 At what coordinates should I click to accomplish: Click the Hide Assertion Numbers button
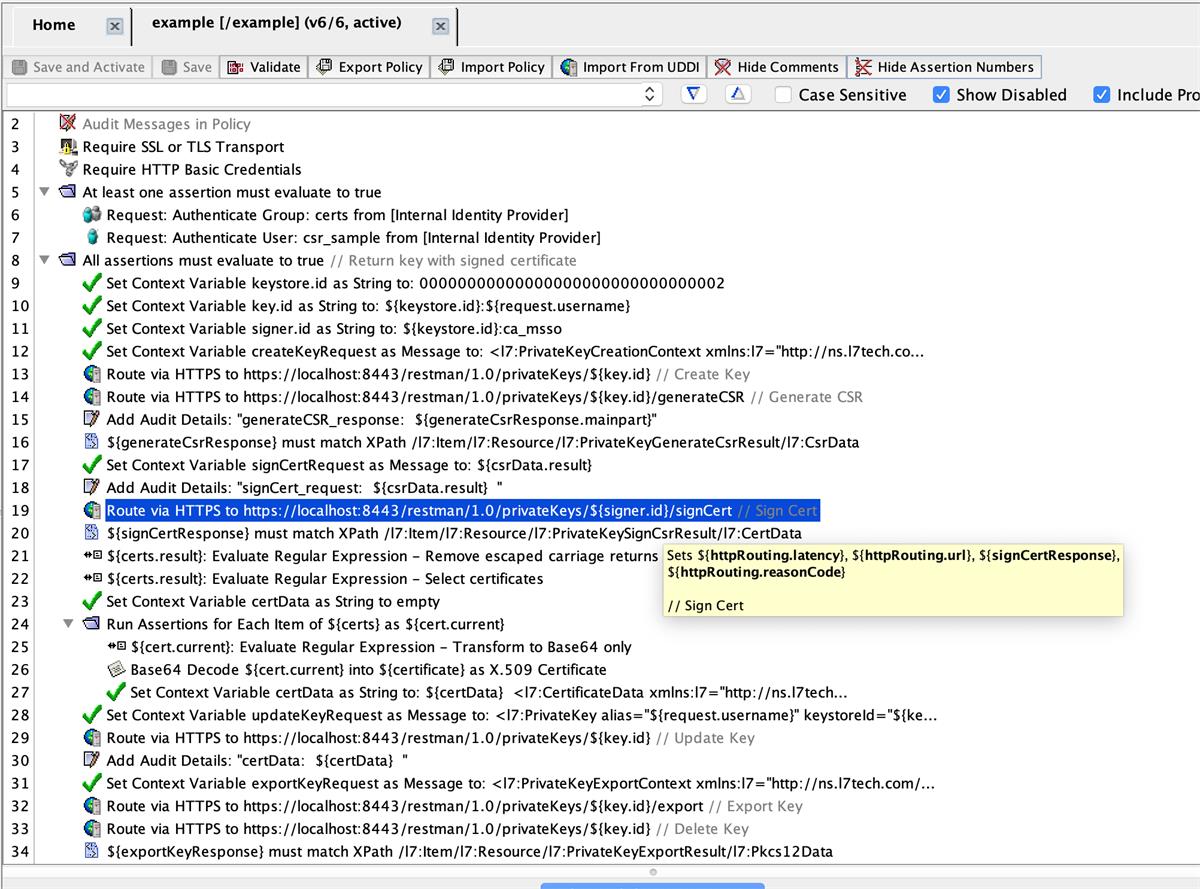tap(945, 67)
